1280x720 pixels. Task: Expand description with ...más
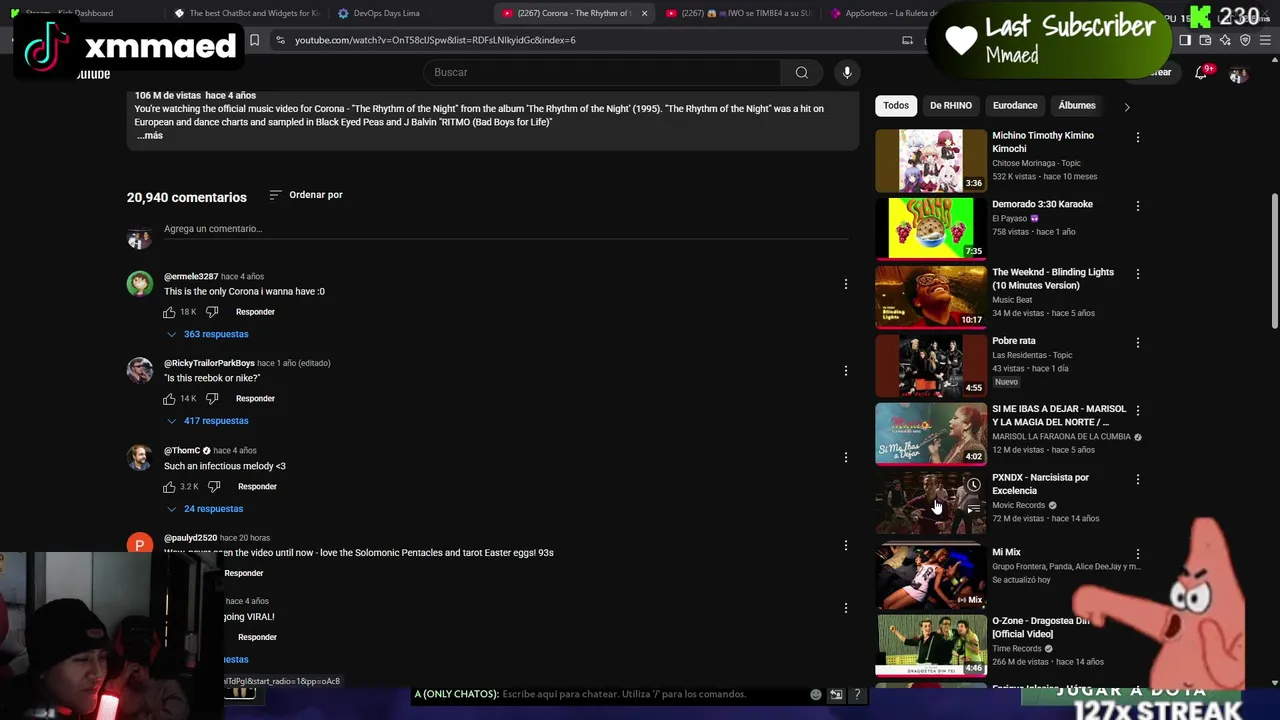tap(149, 135)
